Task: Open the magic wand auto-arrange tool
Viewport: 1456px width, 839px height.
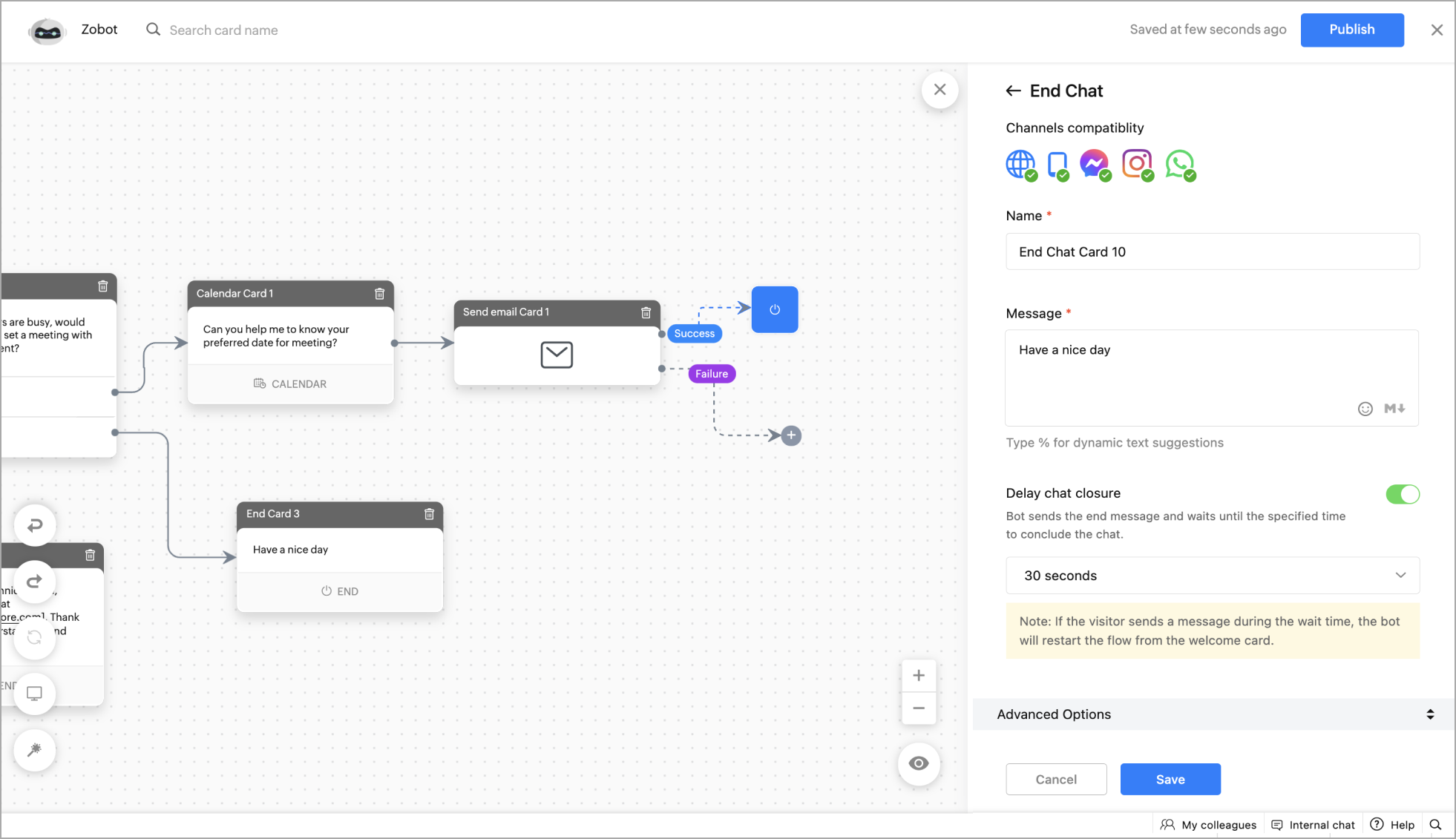Action: click(x=35, y=750)
